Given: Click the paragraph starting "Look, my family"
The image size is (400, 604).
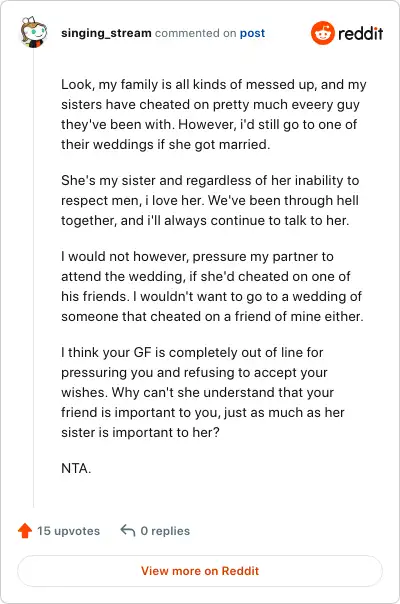Looking at the screenshot, I should (x=213, y=114).
